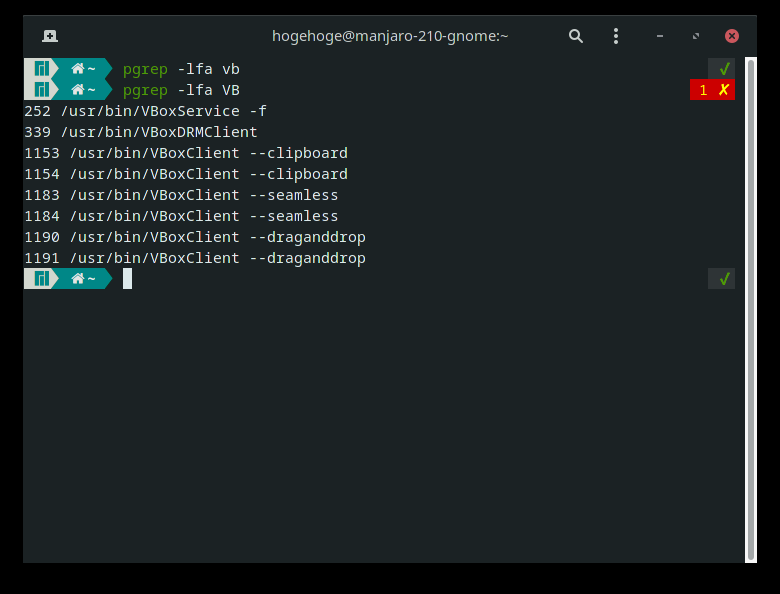Minimize the terminal window

660,36
